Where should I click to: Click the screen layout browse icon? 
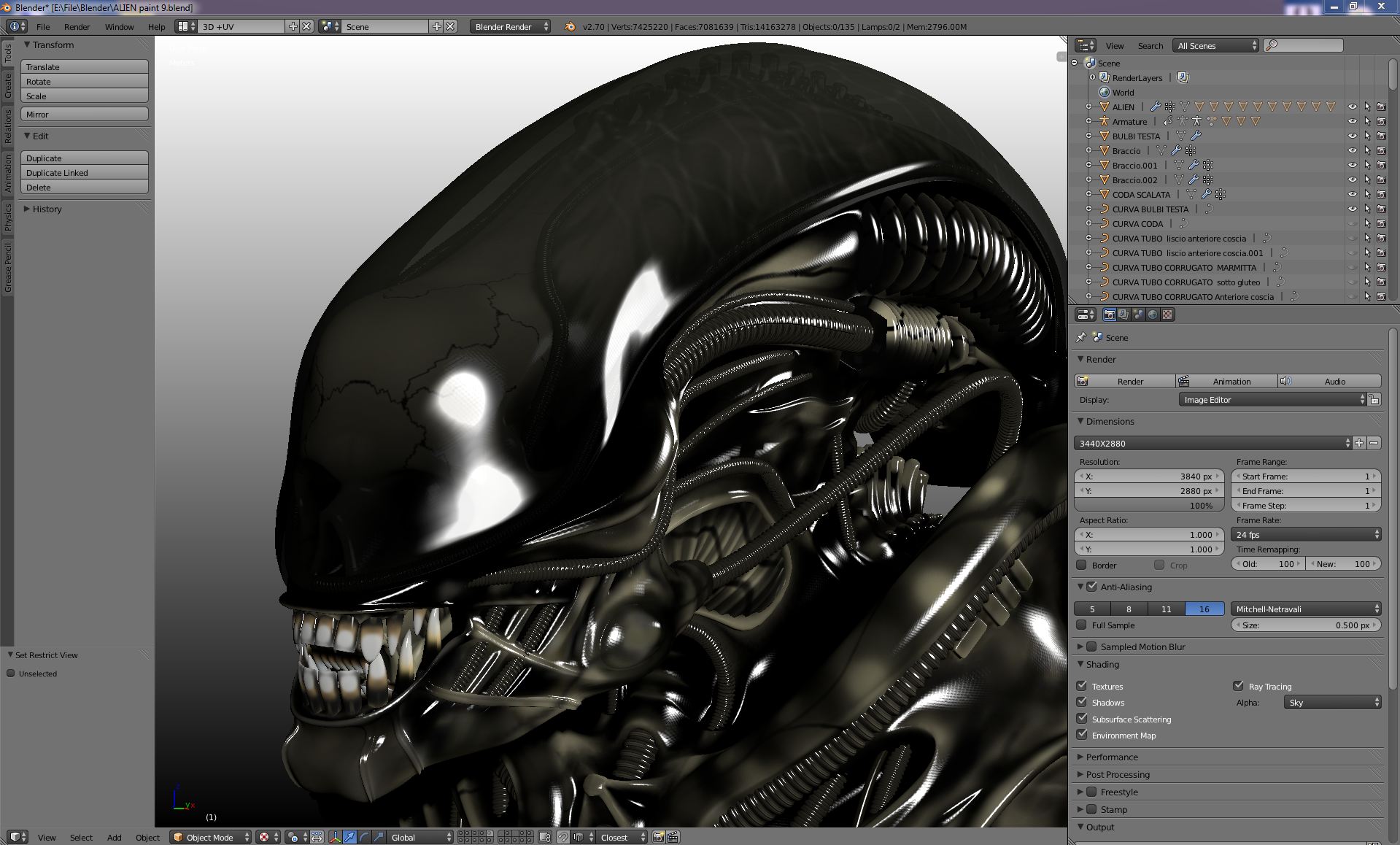pos(187,26)
